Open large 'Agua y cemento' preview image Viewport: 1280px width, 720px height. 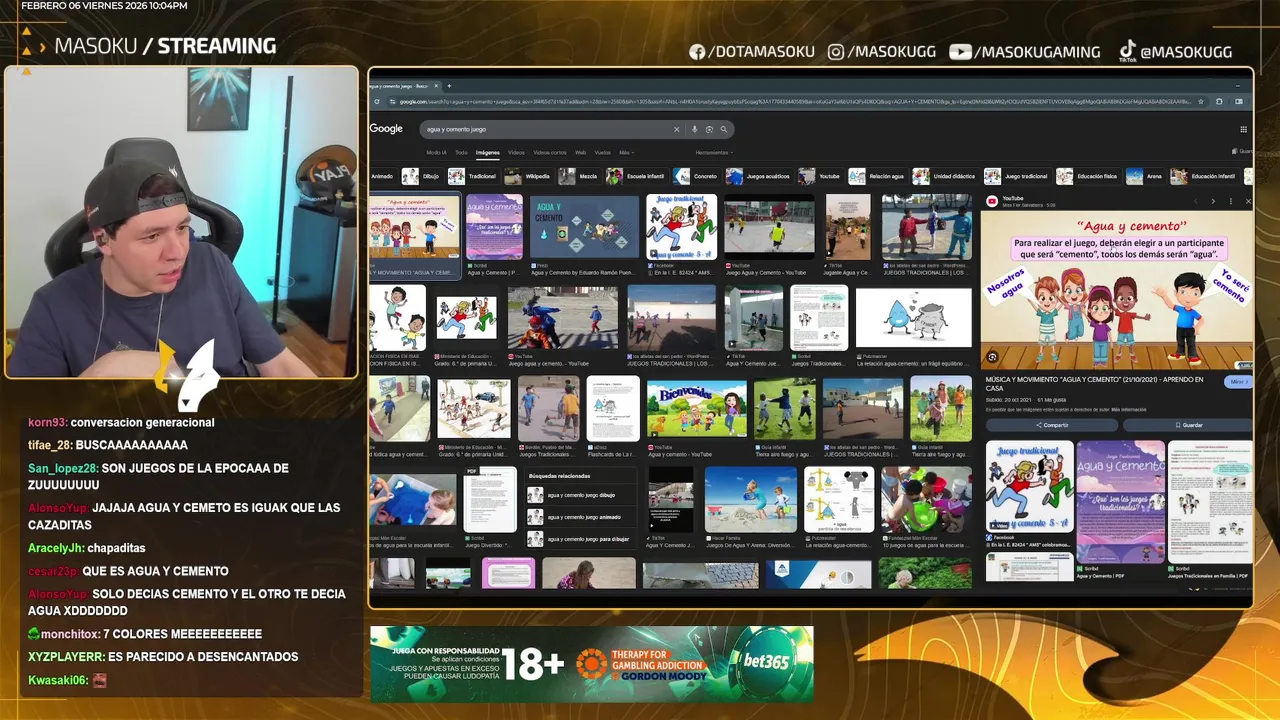click(1116, 290)
